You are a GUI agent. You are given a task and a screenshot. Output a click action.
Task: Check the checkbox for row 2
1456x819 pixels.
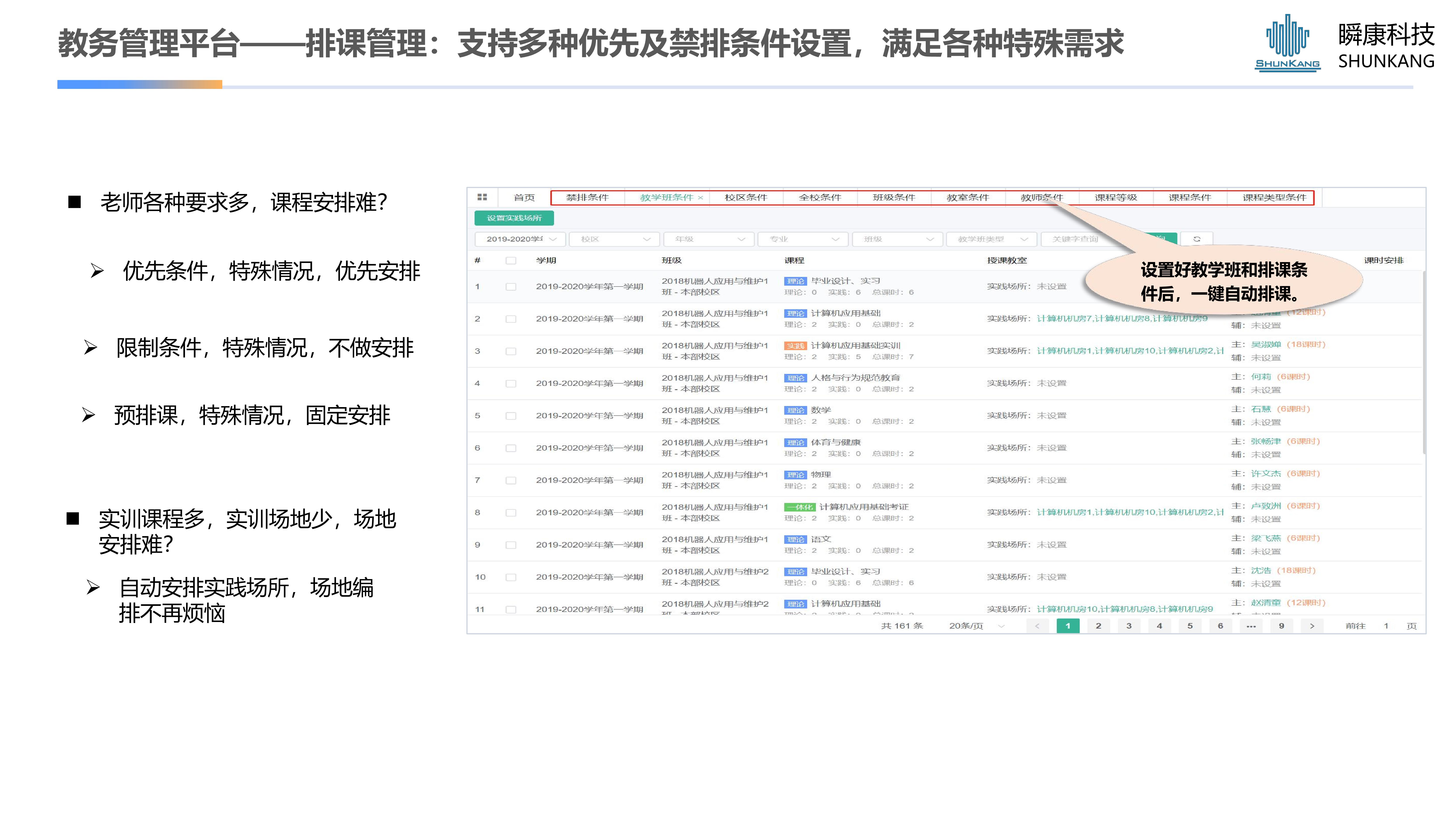tap(511, 319)
